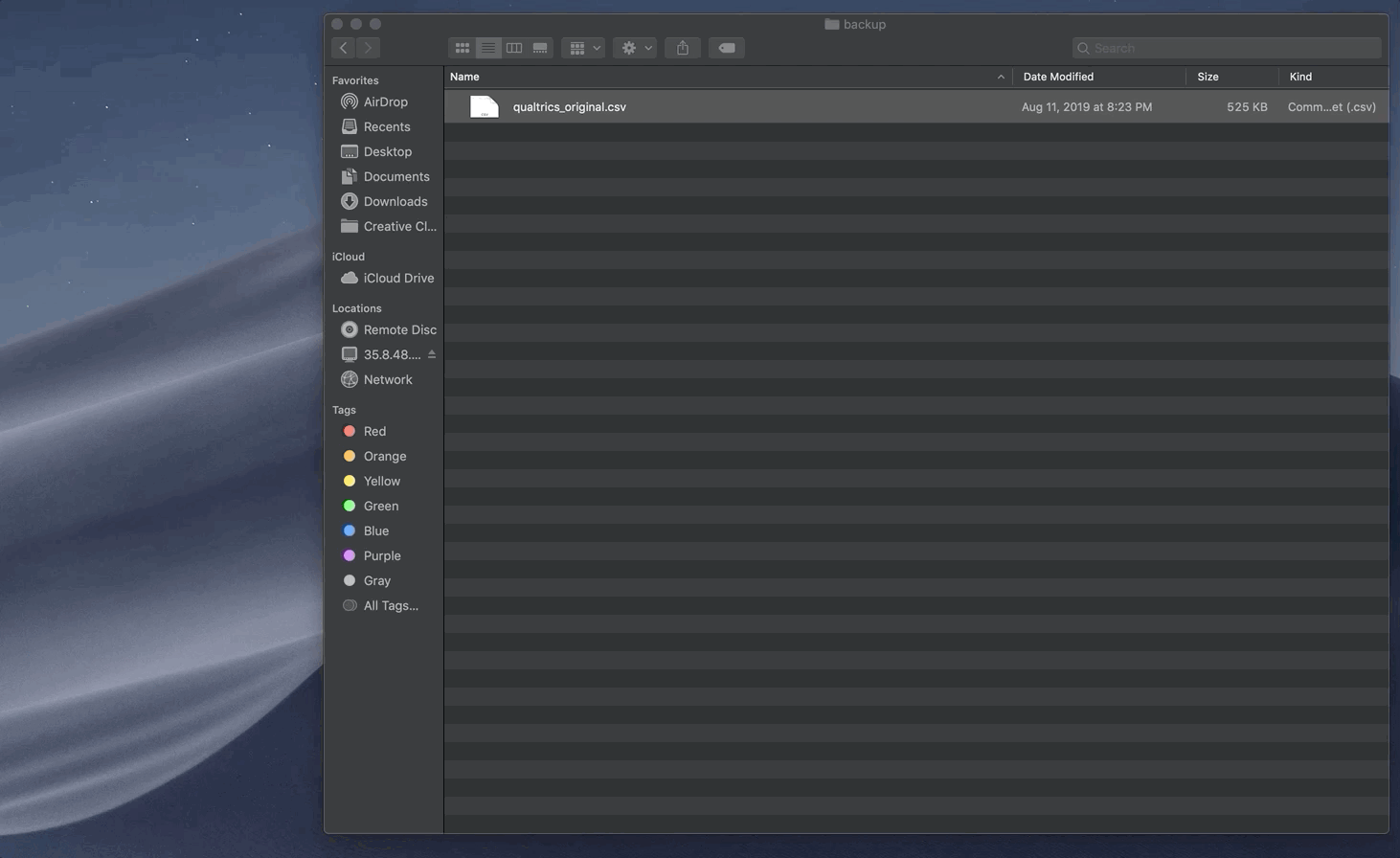Image resolution: width=1400 pixels, height=858 pixels.
Task: Select iCloud Drive in sidebar
Action: point(398,278)
